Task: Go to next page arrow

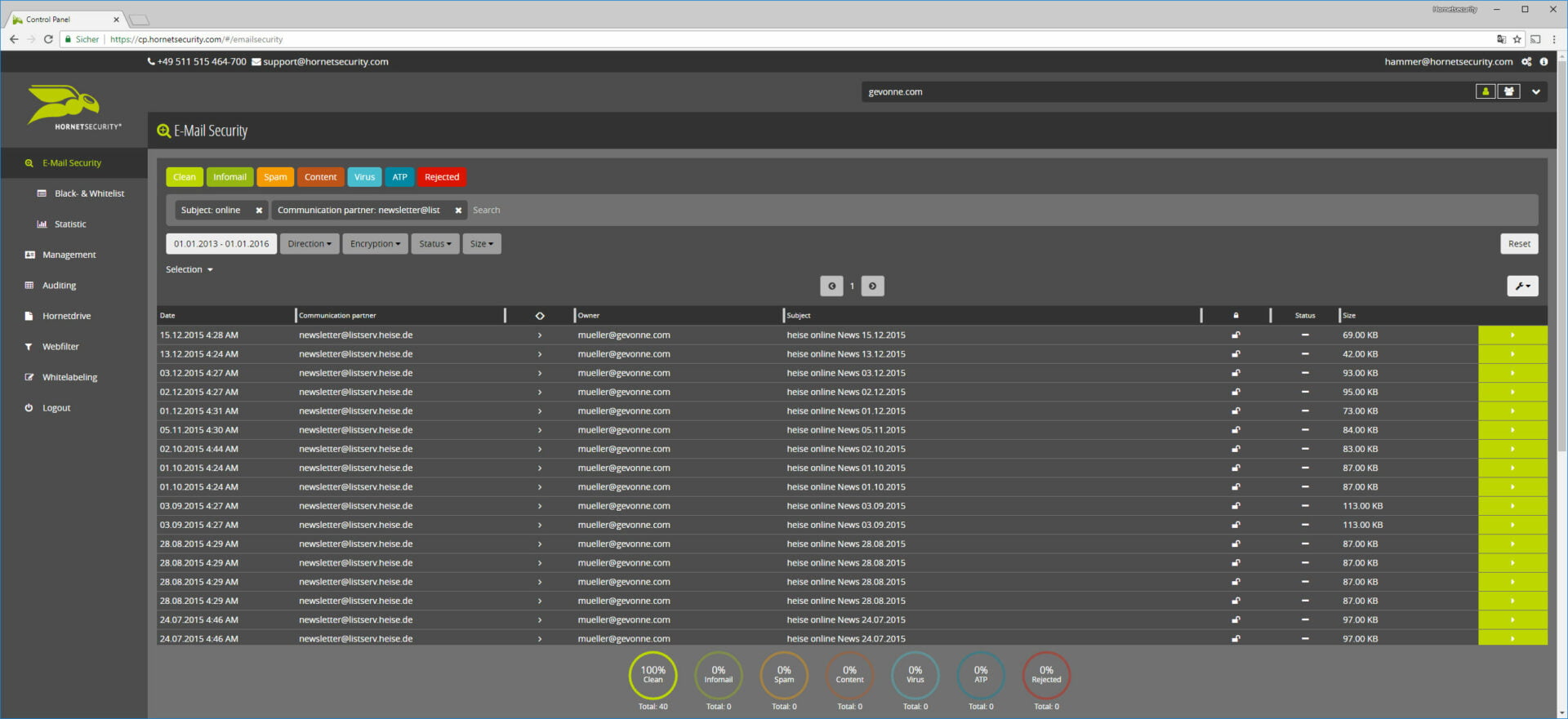Action: click(x=872, y=286)
